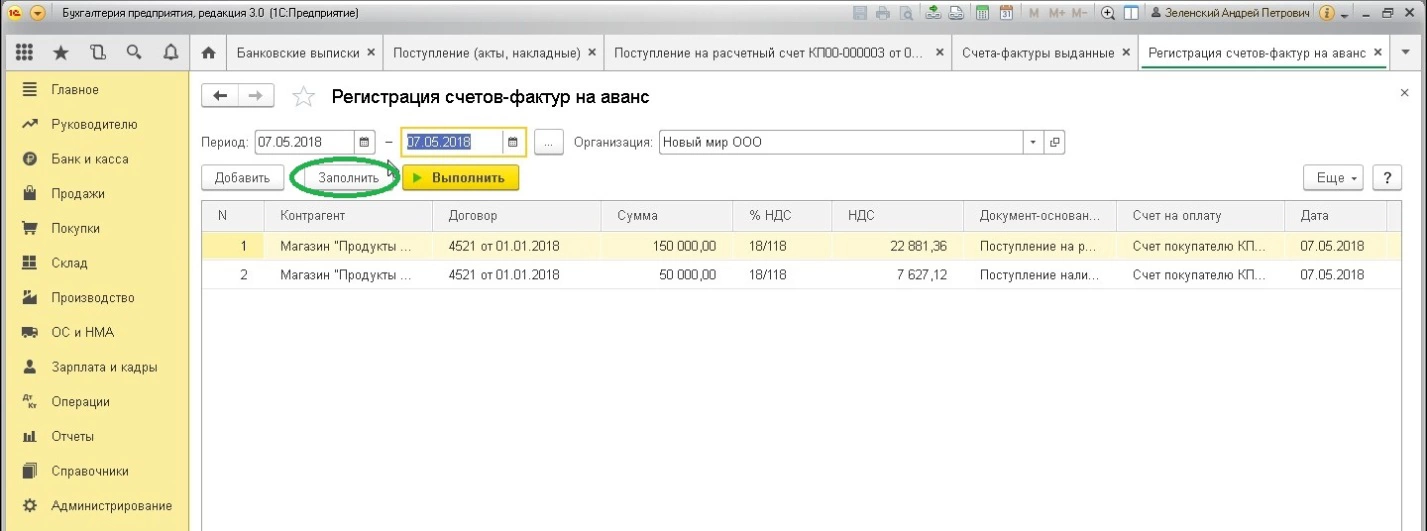Open the Еще dropdown menu

coord(1334,178)
